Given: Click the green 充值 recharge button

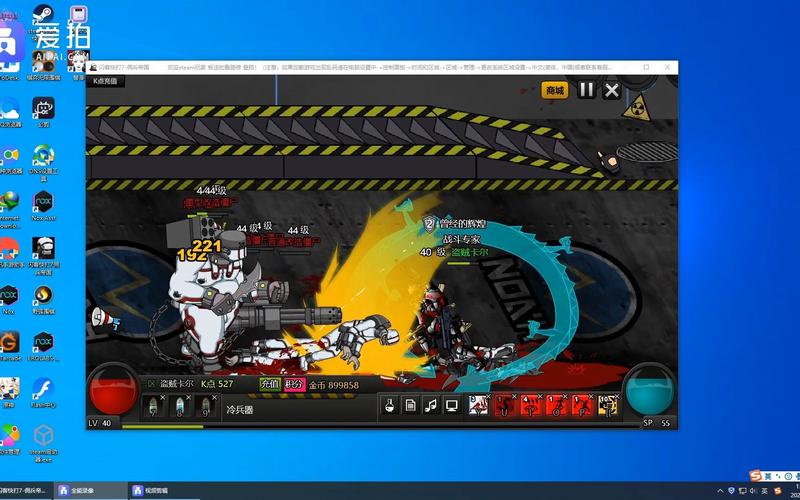Looking at the screenshot, I should 270,384.
